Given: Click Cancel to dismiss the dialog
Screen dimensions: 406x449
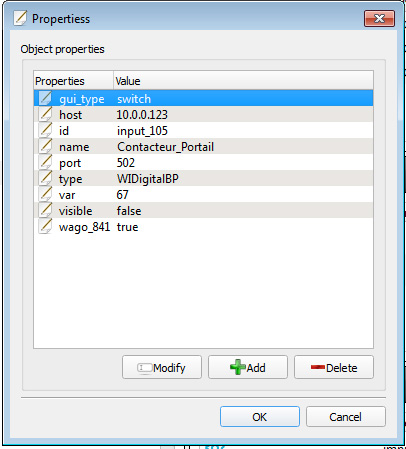Looking at the screenshot, I should 346,417.
